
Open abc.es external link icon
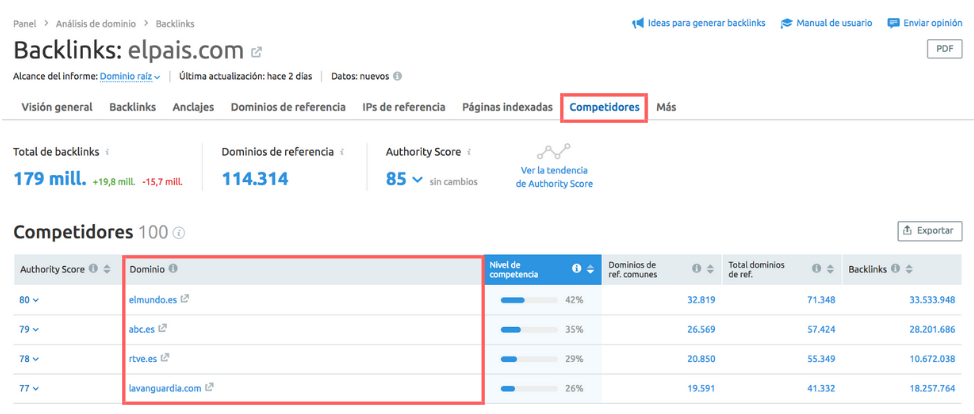pos(163,329)
